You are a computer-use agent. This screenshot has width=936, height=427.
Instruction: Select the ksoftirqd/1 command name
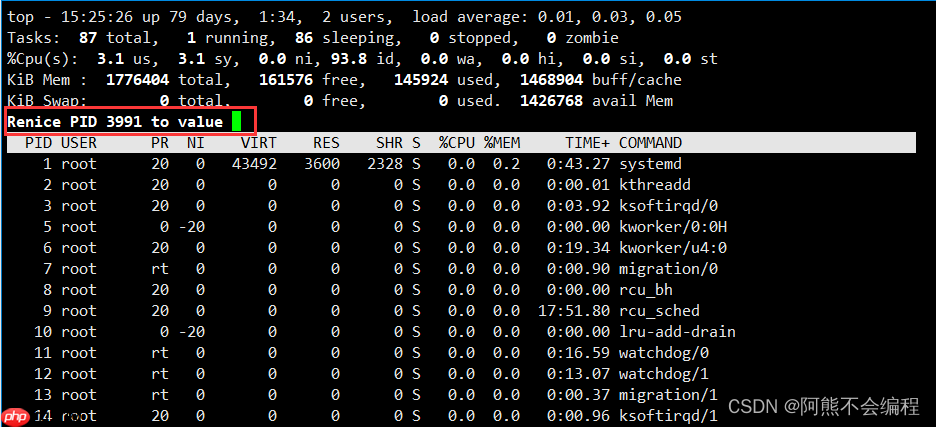coord(668,416)
